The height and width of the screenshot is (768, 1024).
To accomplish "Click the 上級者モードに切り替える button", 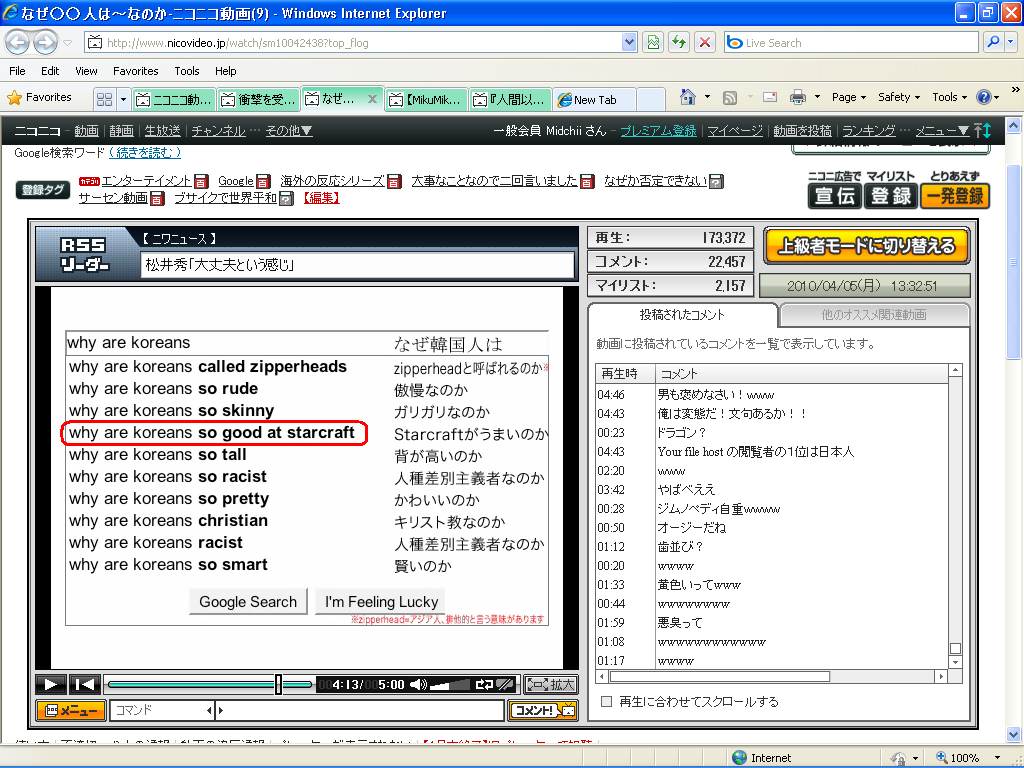I will [867, 246].
